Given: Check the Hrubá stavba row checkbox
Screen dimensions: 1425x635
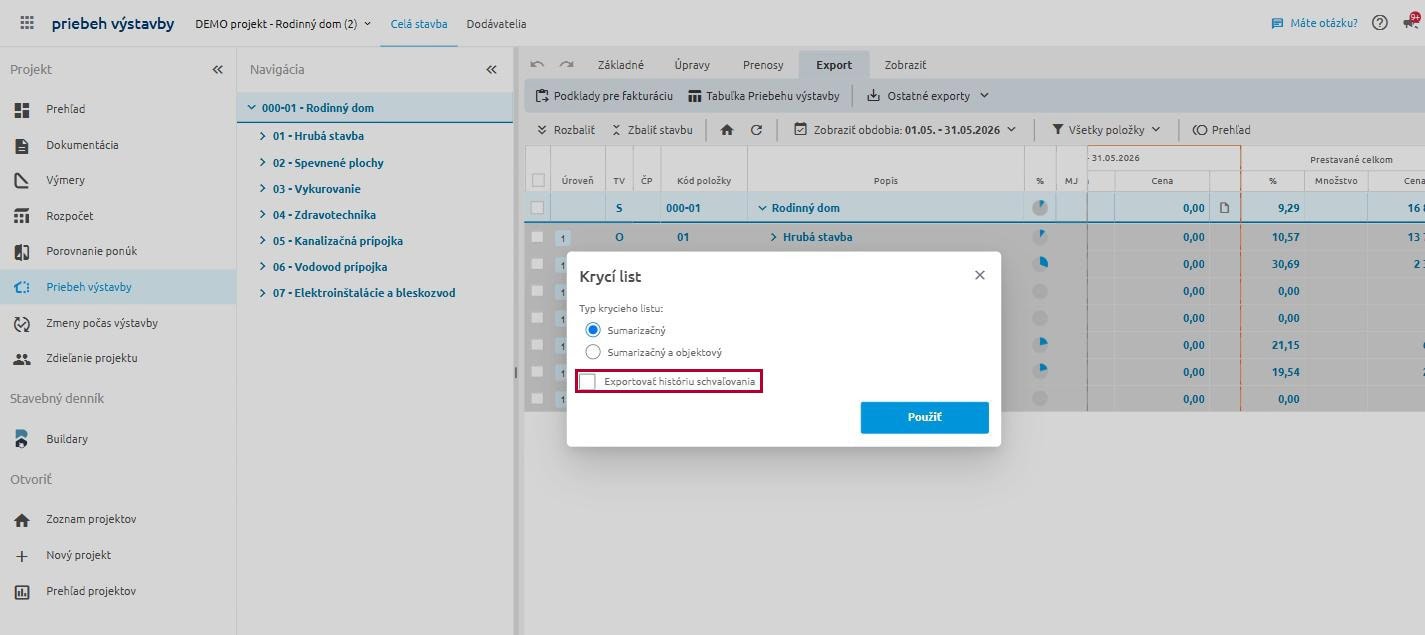Looking at the screenshot, I should pyautogui.click(x=538, y=237).
